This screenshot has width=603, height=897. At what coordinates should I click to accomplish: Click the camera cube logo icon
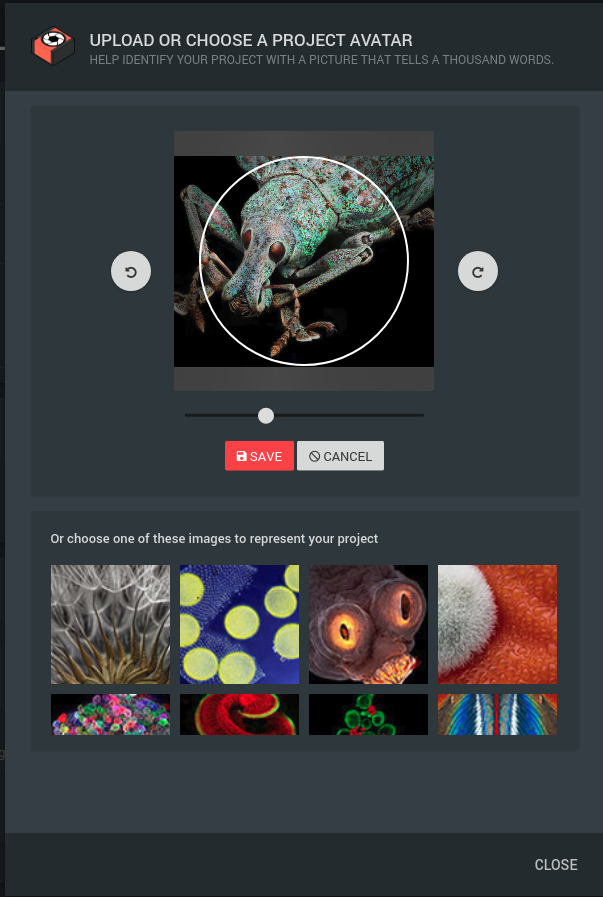53,46
